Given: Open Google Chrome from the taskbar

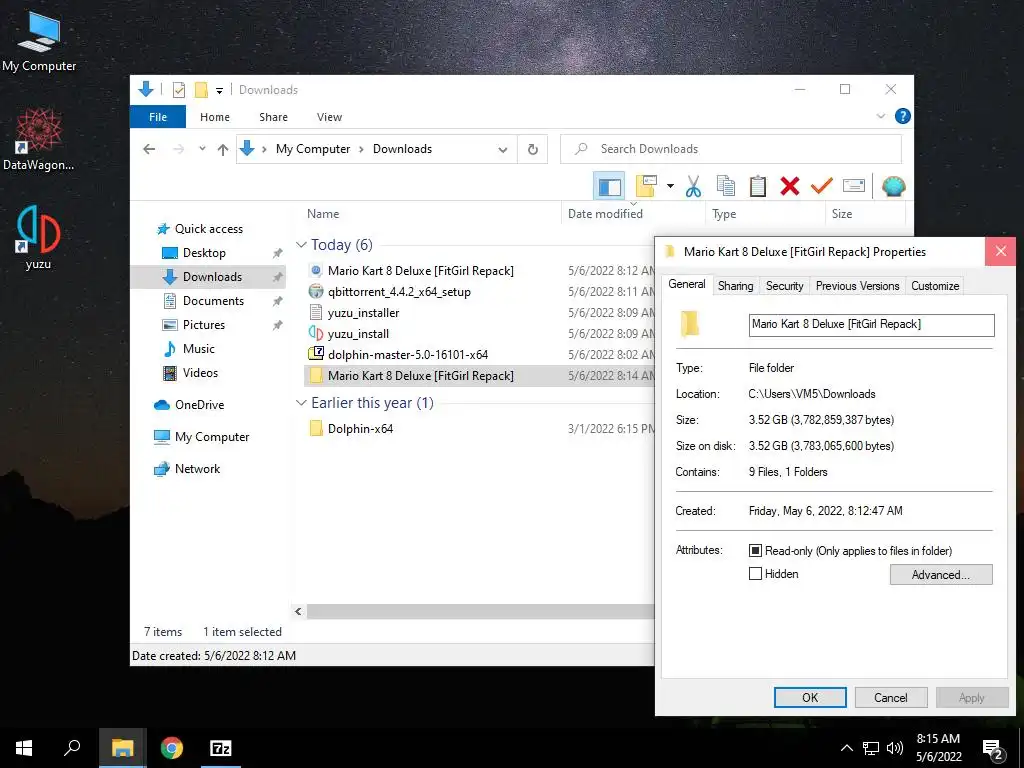Looking at the screenshot, I should tap(172, 748).
